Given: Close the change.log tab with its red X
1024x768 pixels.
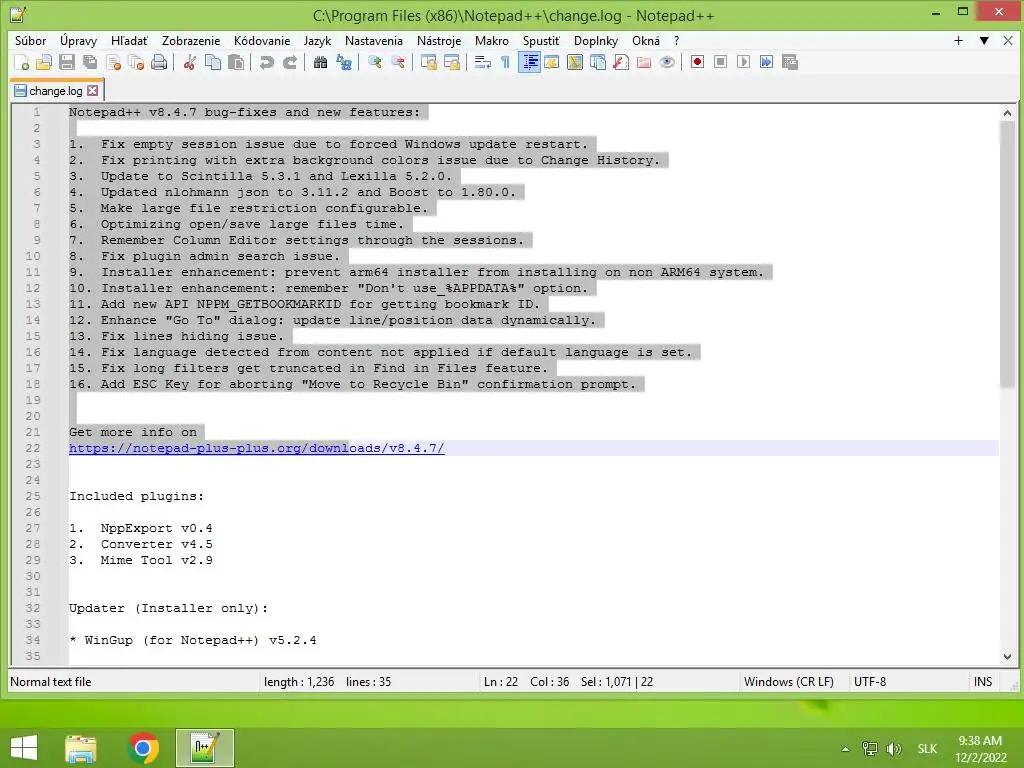Looking at the screenshot, I should click(93, 91).
